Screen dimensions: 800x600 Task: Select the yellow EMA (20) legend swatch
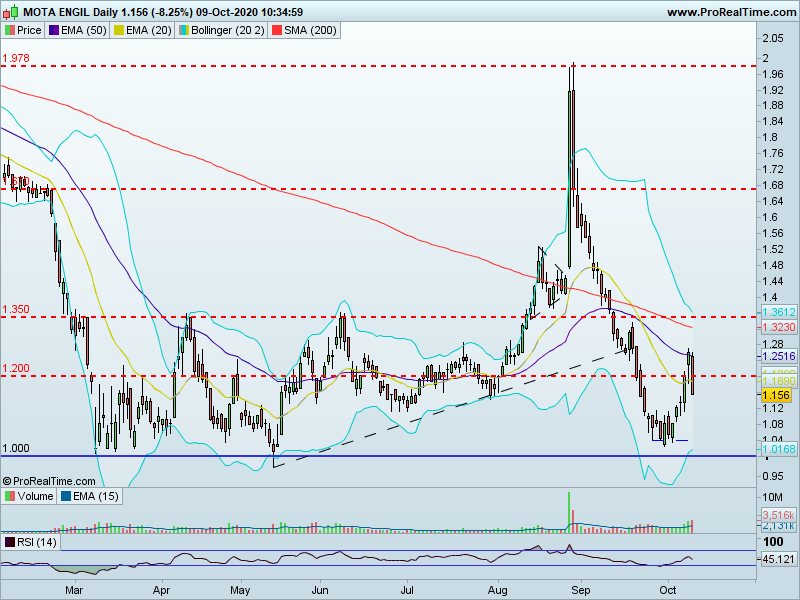118,30
